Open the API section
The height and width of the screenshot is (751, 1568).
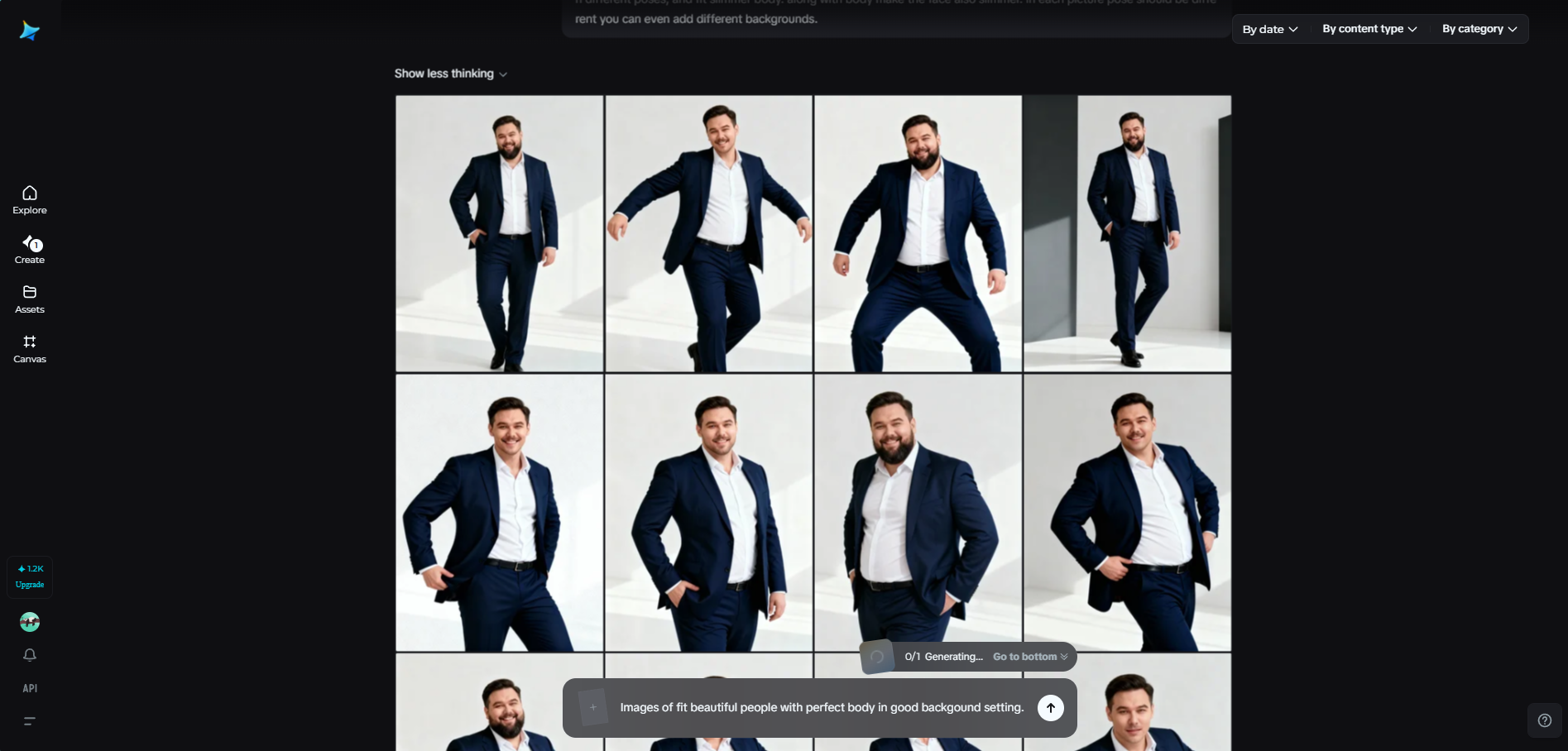click(x=29, y=687)
